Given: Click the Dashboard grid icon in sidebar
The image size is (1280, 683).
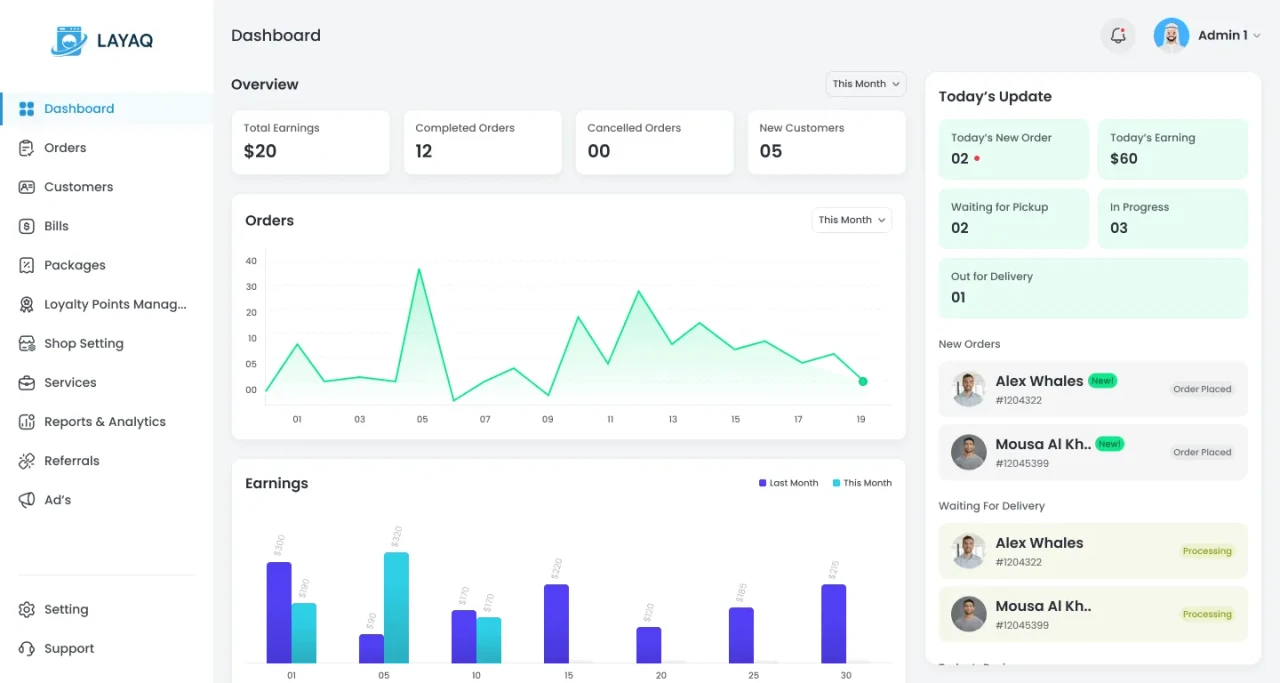Looking at the screenshot, I should click(x=27, y=109).
